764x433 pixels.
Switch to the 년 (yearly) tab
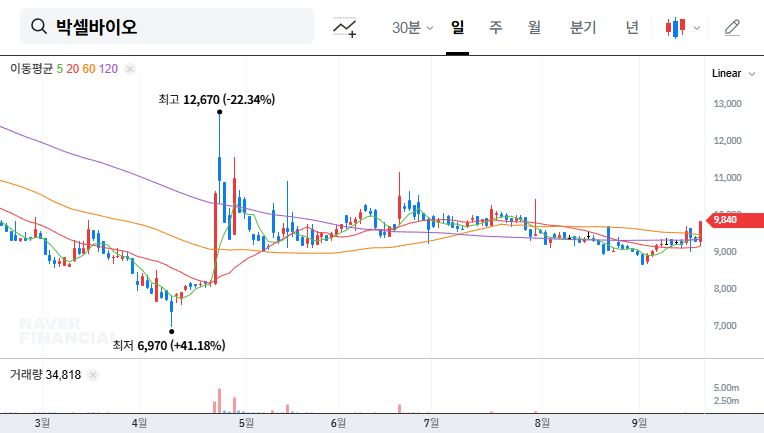tap(632, 27)
